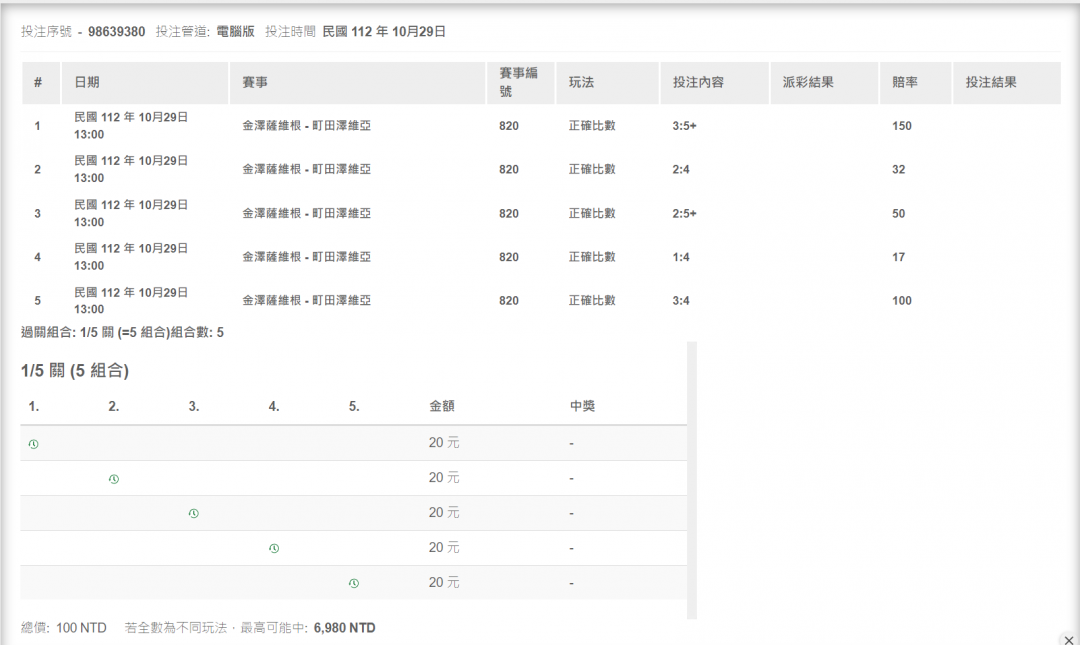
Task: Click bet content 2:4 in row 2
Action: click(x=681, y=170)
